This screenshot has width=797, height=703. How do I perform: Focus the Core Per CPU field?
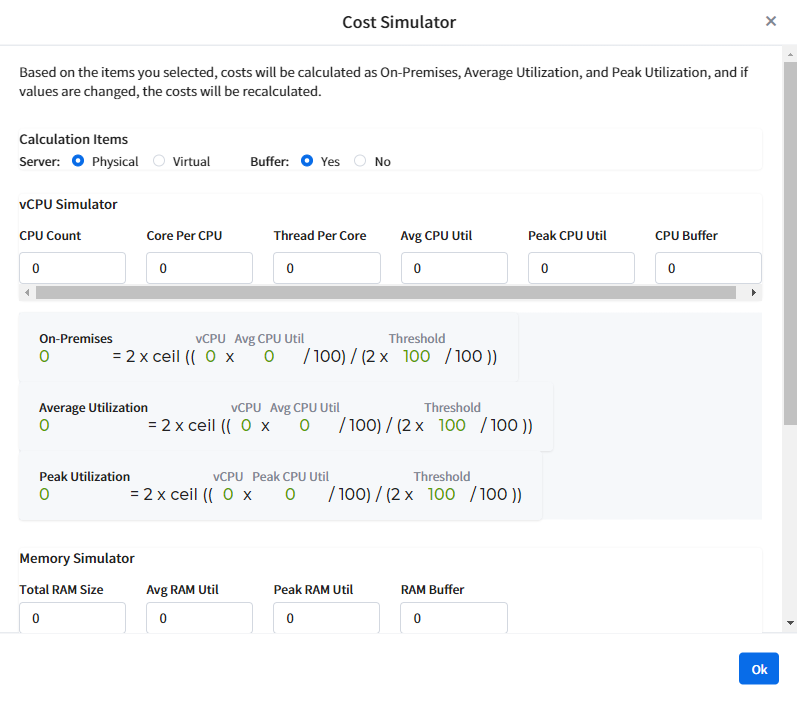coord(199,268)
